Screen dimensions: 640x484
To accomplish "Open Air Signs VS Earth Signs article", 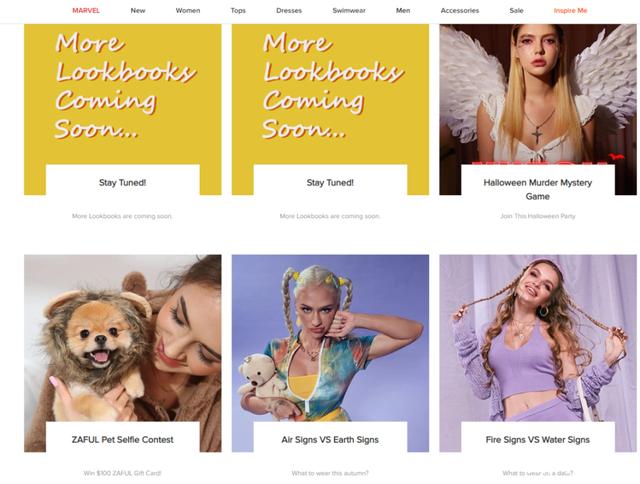I will coord(330,440).
